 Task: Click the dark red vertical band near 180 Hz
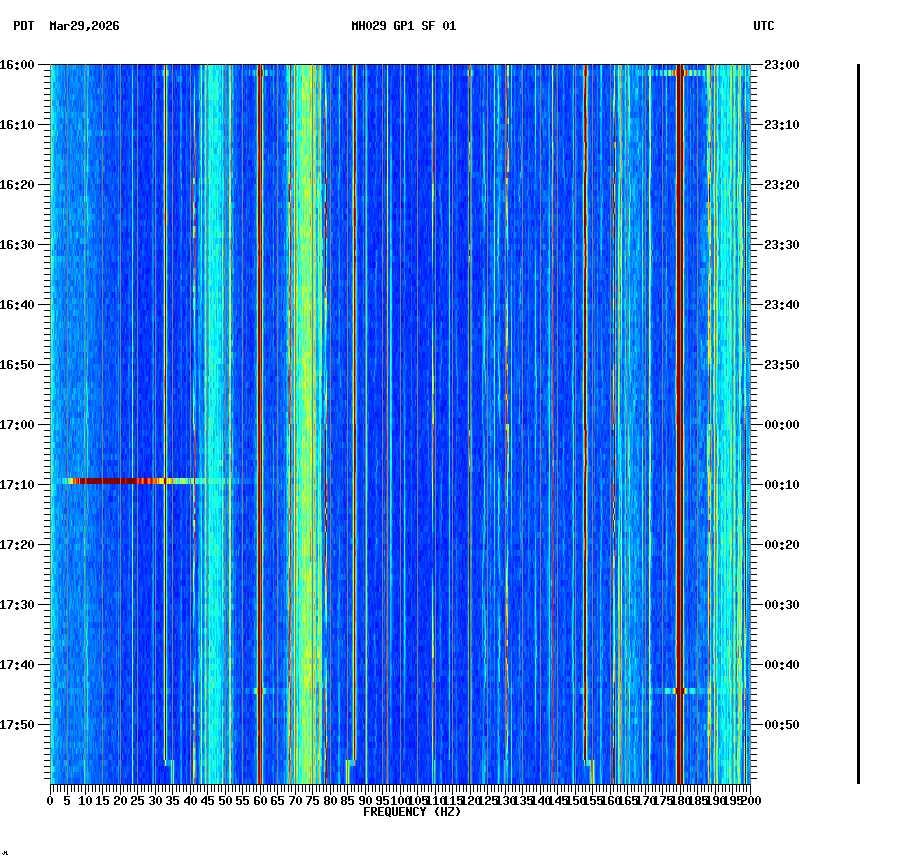point(681,400)
